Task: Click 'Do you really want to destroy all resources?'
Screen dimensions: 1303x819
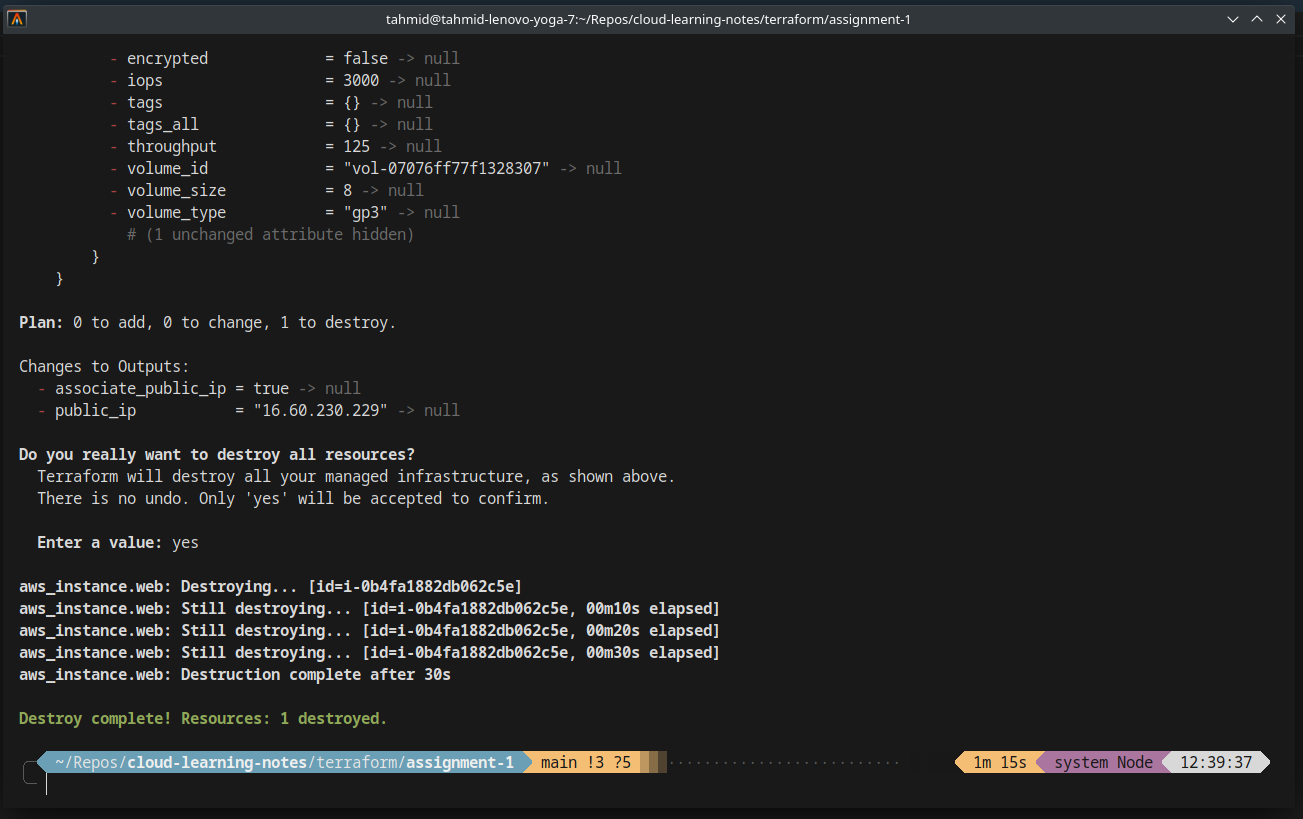Action: [x=217, y=454]
